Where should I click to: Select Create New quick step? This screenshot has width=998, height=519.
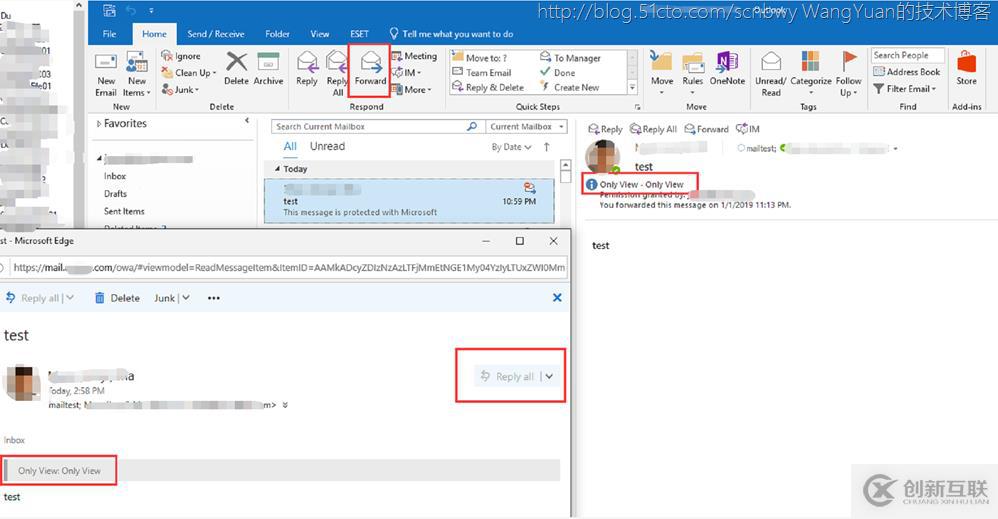570,87
